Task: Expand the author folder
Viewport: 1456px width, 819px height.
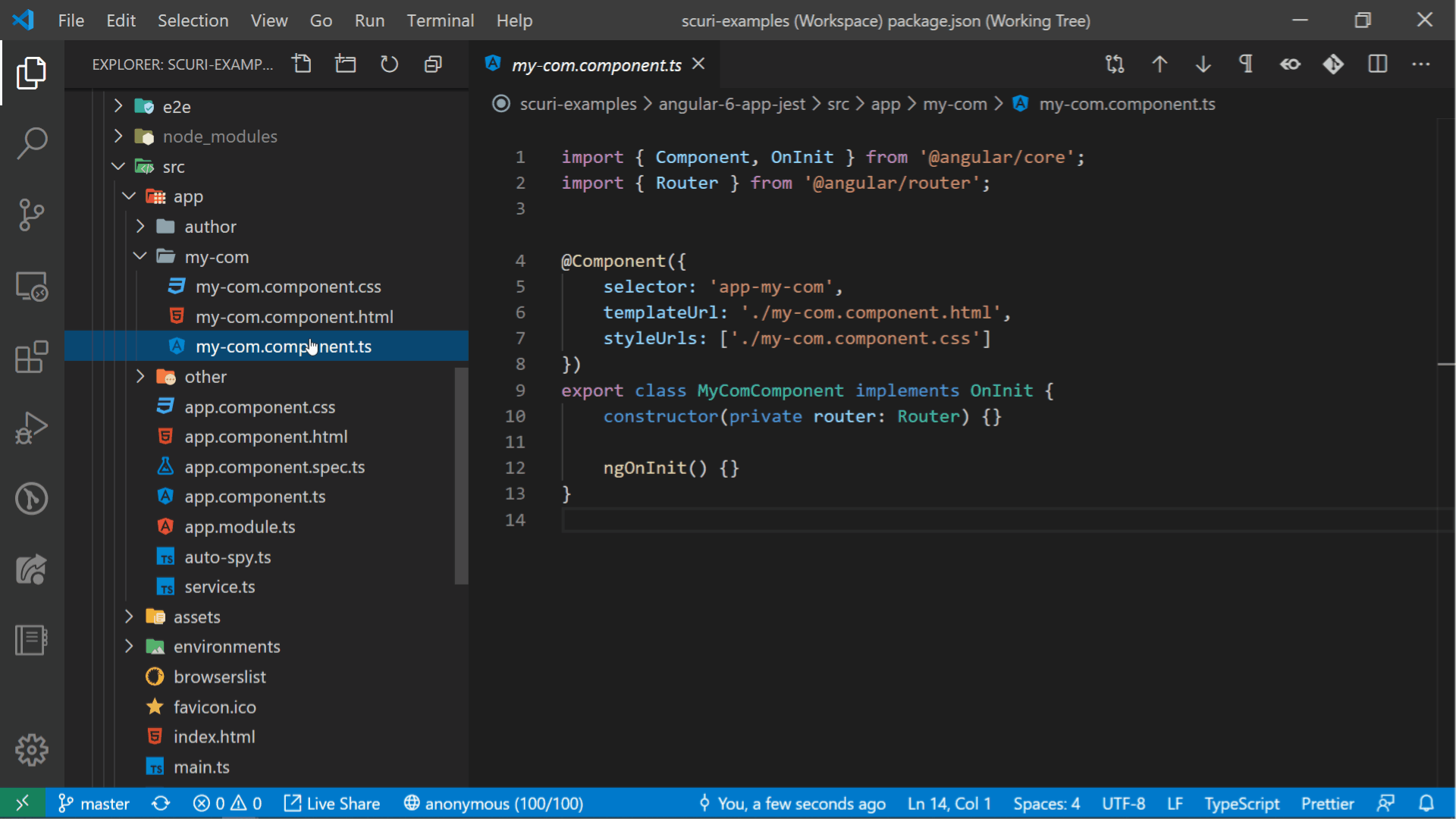Action: coord(210,227)
